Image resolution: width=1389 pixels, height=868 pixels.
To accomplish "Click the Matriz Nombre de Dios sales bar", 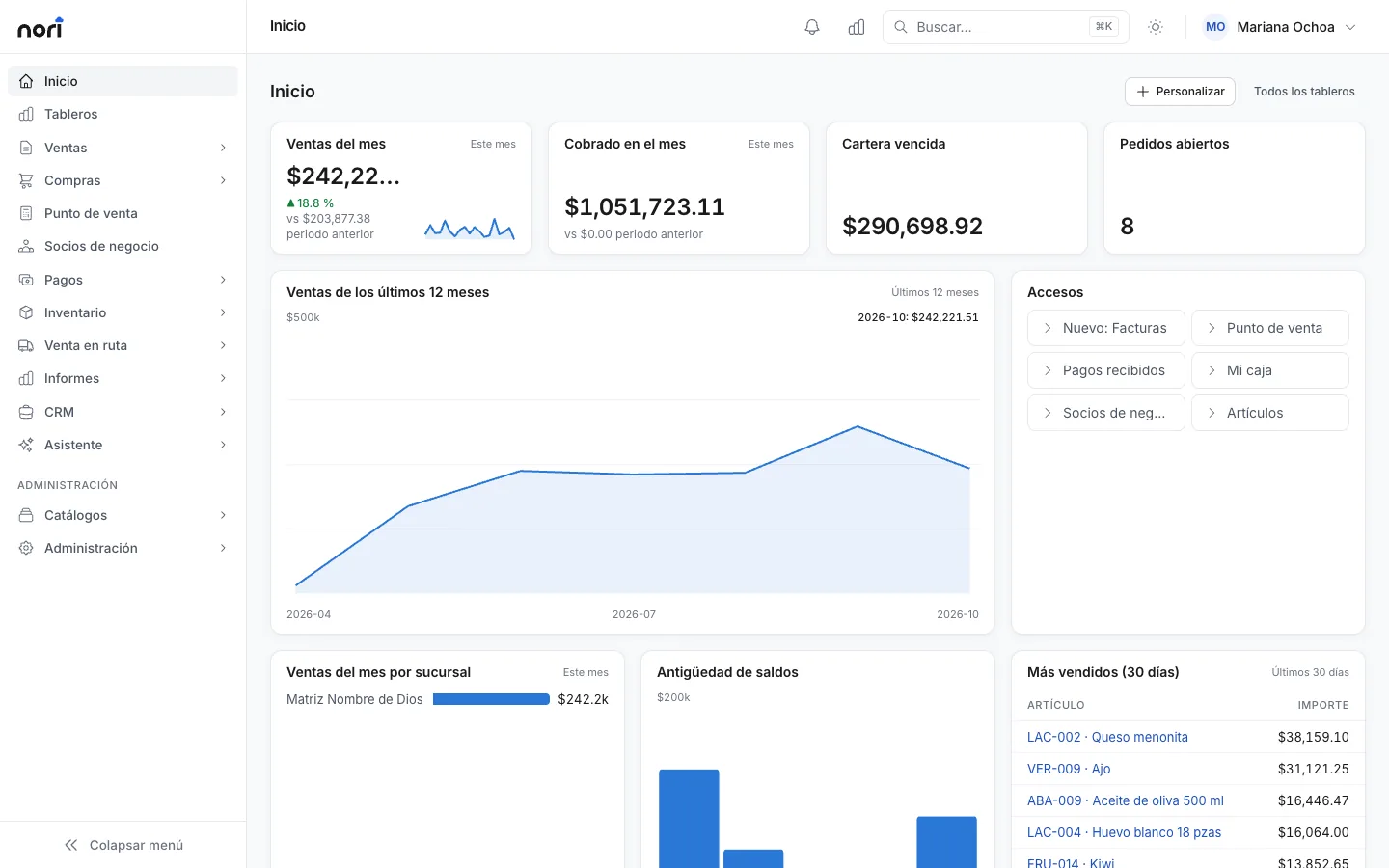I will tap(491, 699).
